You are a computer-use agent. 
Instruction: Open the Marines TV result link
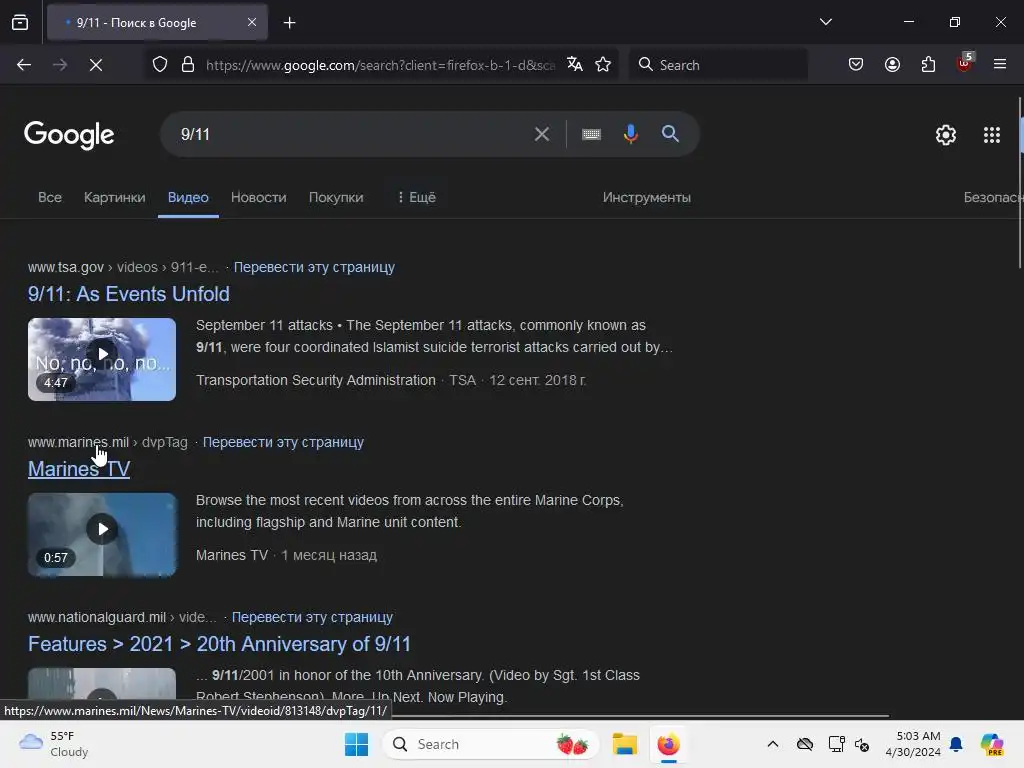(79, 469)
